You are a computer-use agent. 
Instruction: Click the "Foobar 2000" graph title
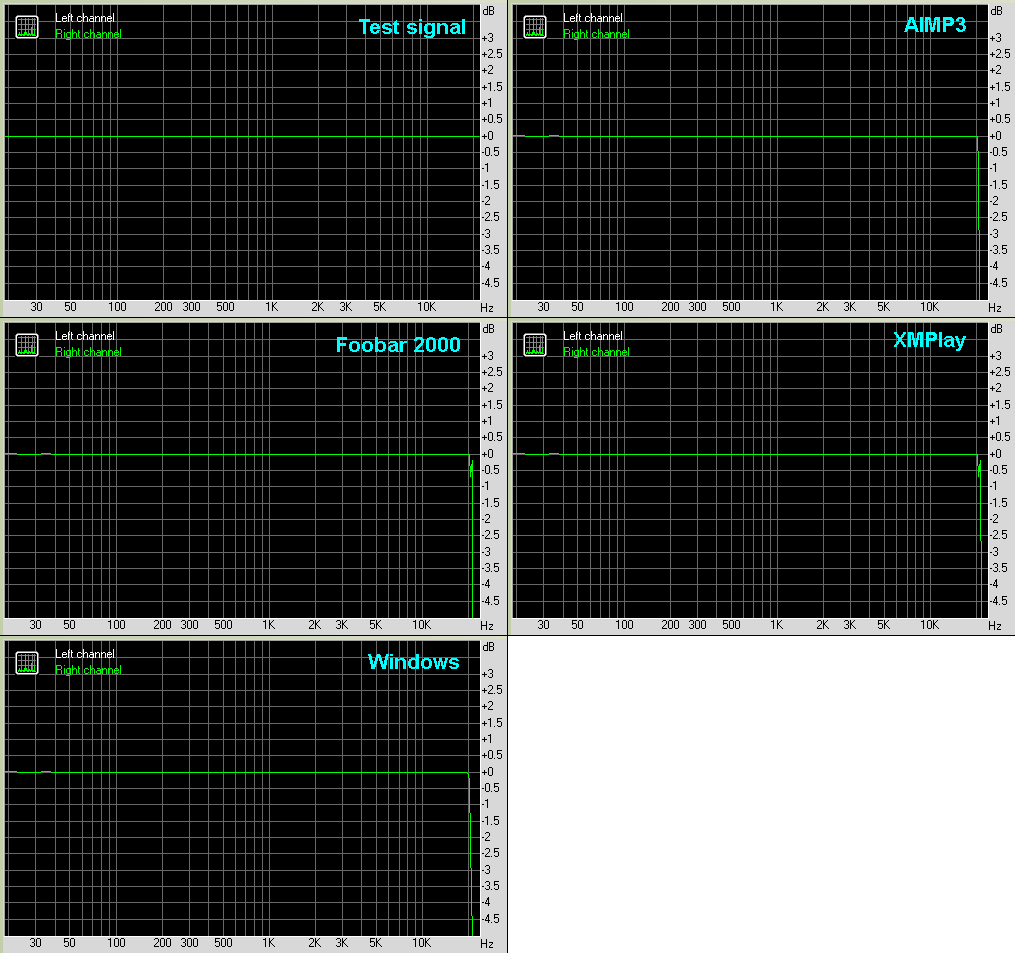[398, 344]
